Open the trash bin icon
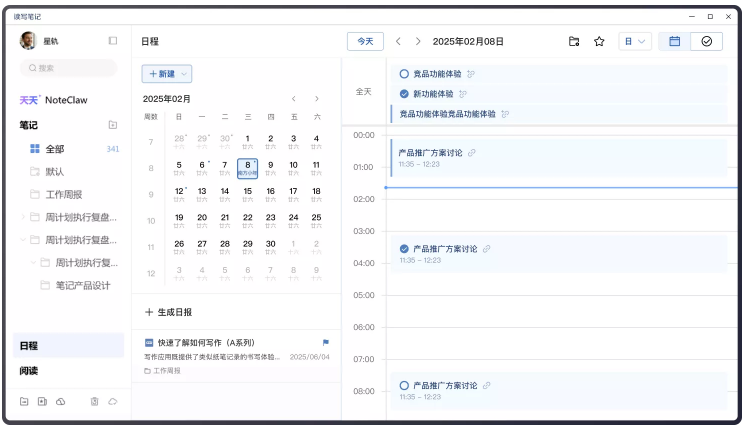The height and width of the screenshot is (429, 745). 95,401
